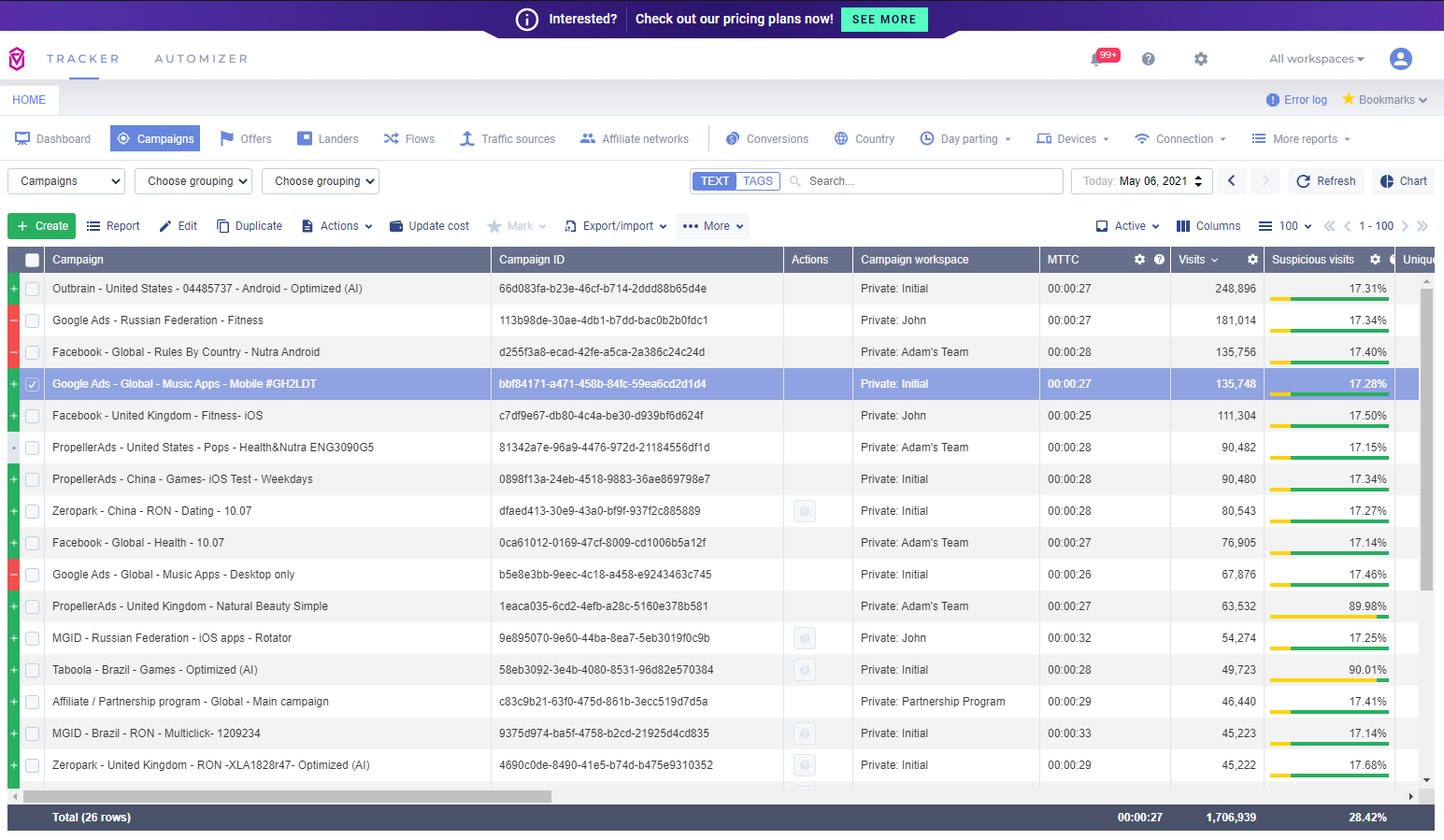Screen dimensions: 1444x840
Task: Check the Outbrain United States campaign checkbox
Action: [x=33, y=289]
